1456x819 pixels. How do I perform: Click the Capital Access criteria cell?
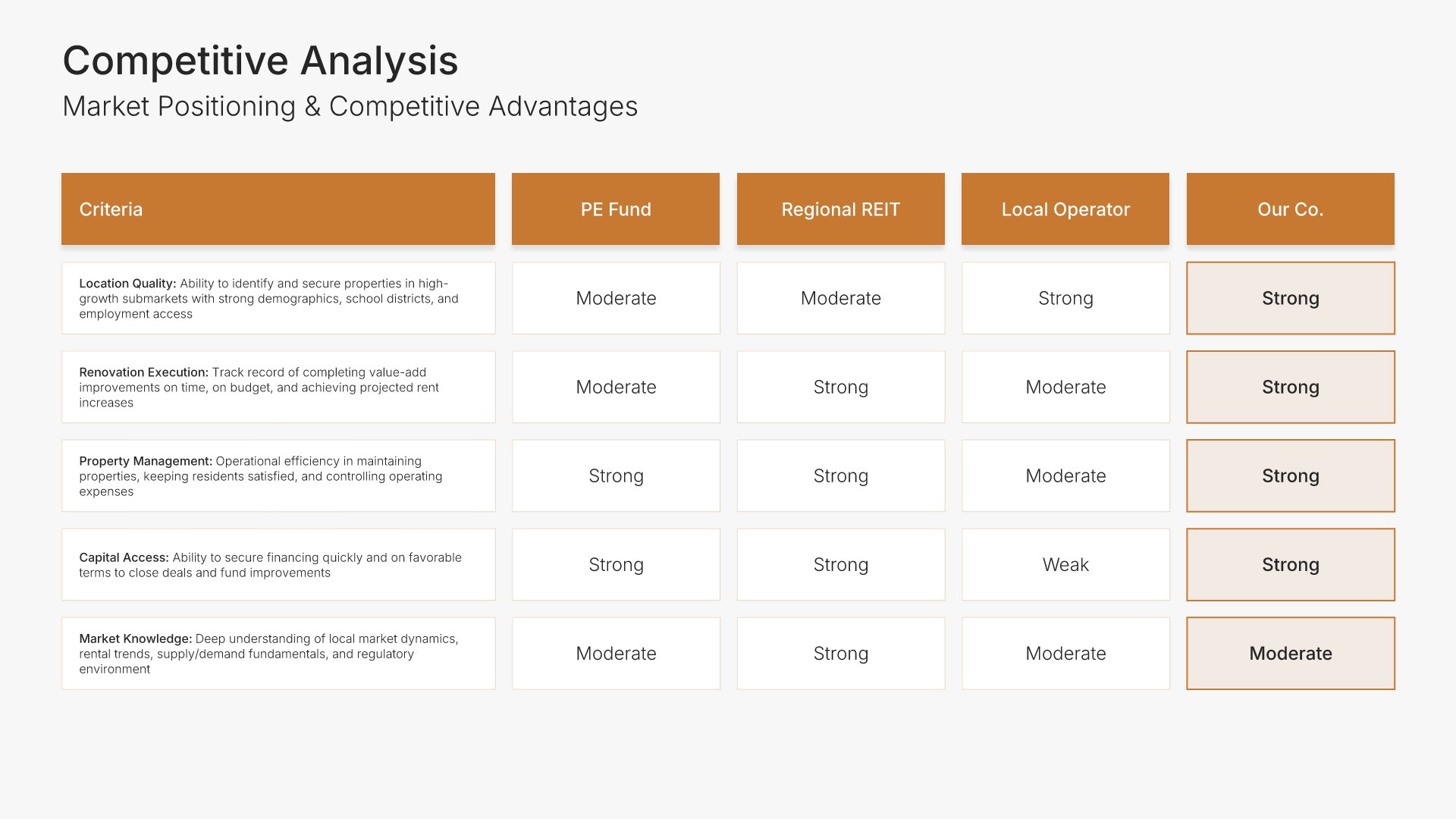(278, 565)
